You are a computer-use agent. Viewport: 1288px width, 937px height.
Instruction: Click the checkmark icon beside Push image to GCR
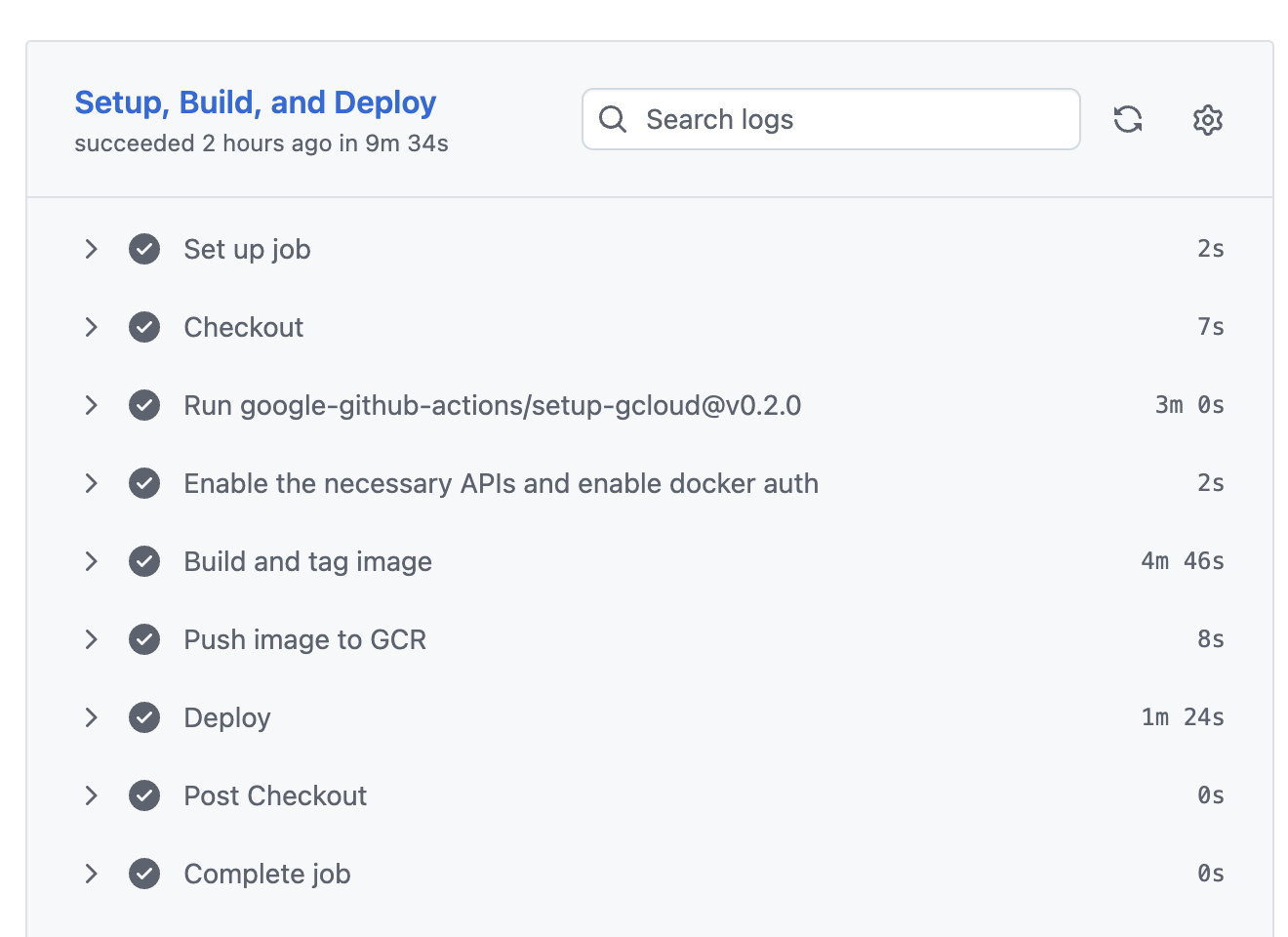click(144, 639)
